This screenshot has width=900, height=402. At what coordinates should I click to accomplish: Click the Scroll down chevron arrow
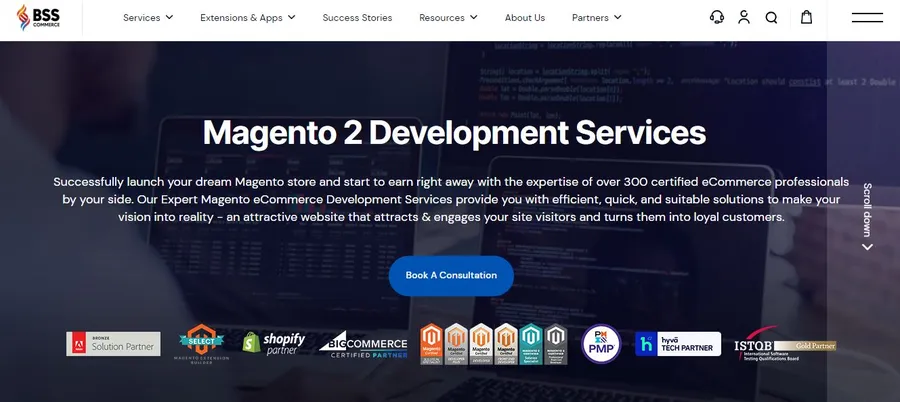click(x=867, y=247)
